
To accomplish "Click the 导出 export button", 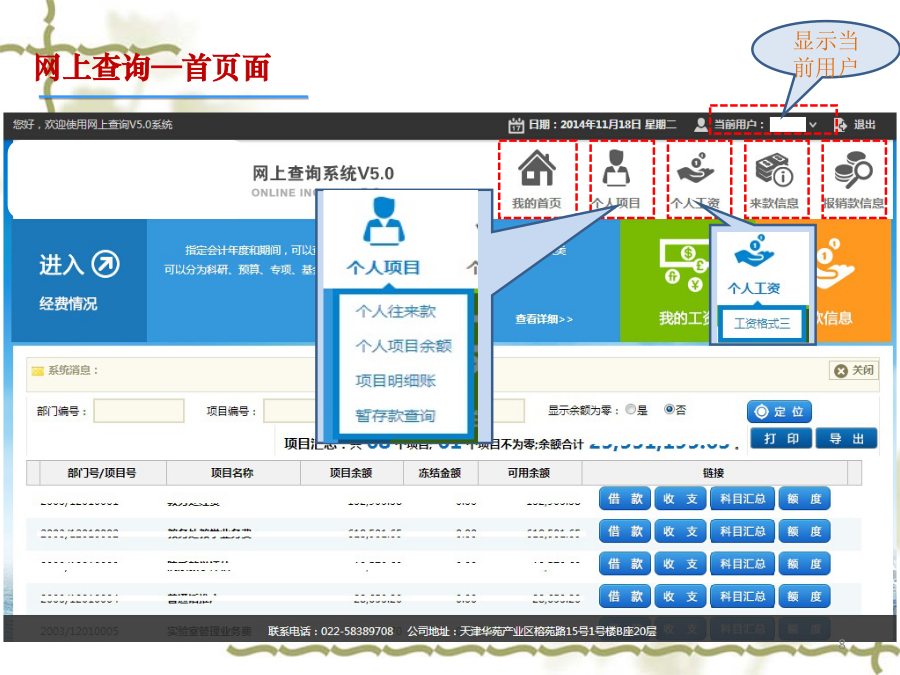I will pyautogui.click(x=847, y=439).
